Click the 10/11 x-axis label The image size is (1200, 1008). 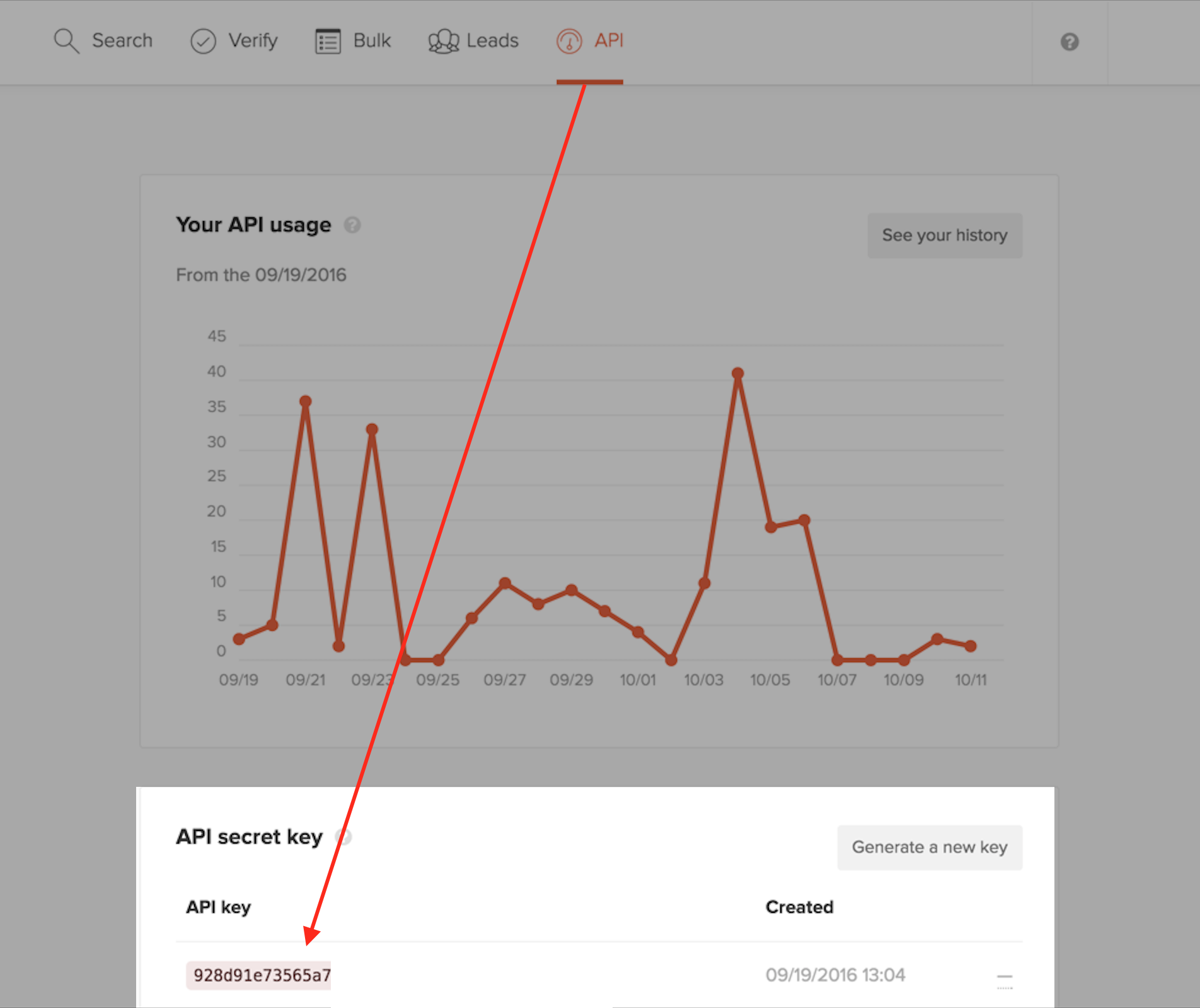(x=971, y=680)
